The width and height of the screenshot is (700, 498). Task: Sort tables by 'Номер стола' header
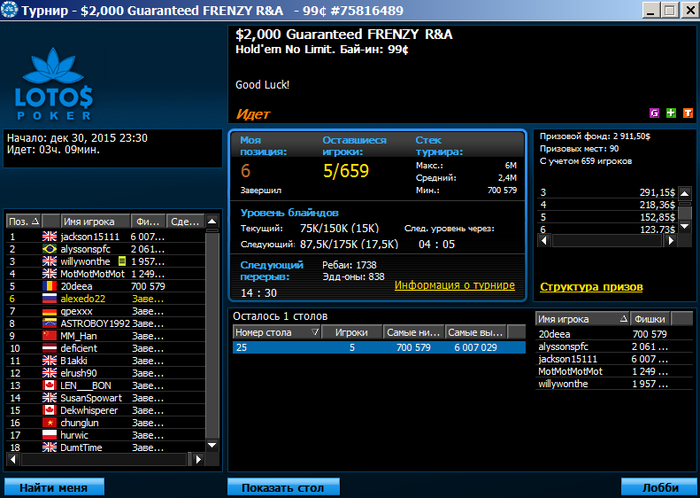point(277,332)
